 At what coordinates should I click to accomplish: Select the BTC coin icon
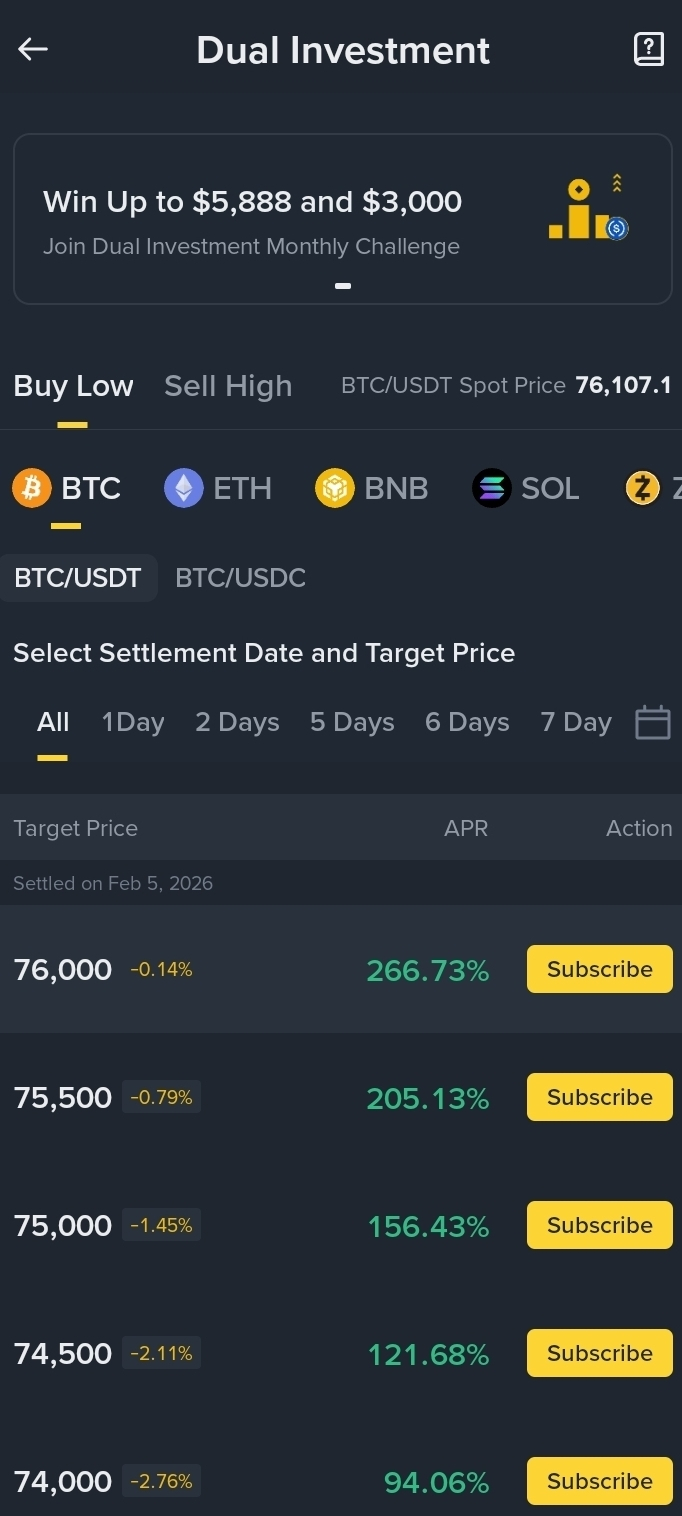pos(32,488)
